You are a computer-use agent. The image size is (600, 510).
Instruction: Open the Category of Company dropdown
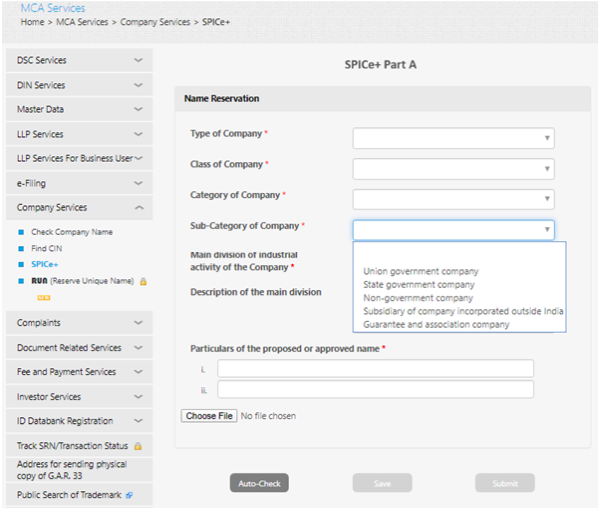(453, 199)
